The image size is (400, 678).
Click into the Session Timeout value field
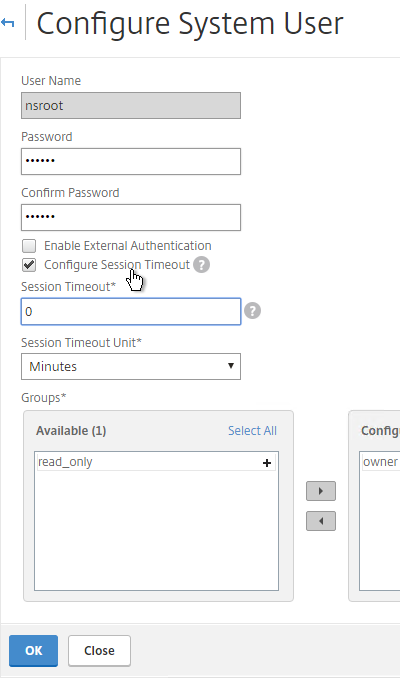coord(131,311)
